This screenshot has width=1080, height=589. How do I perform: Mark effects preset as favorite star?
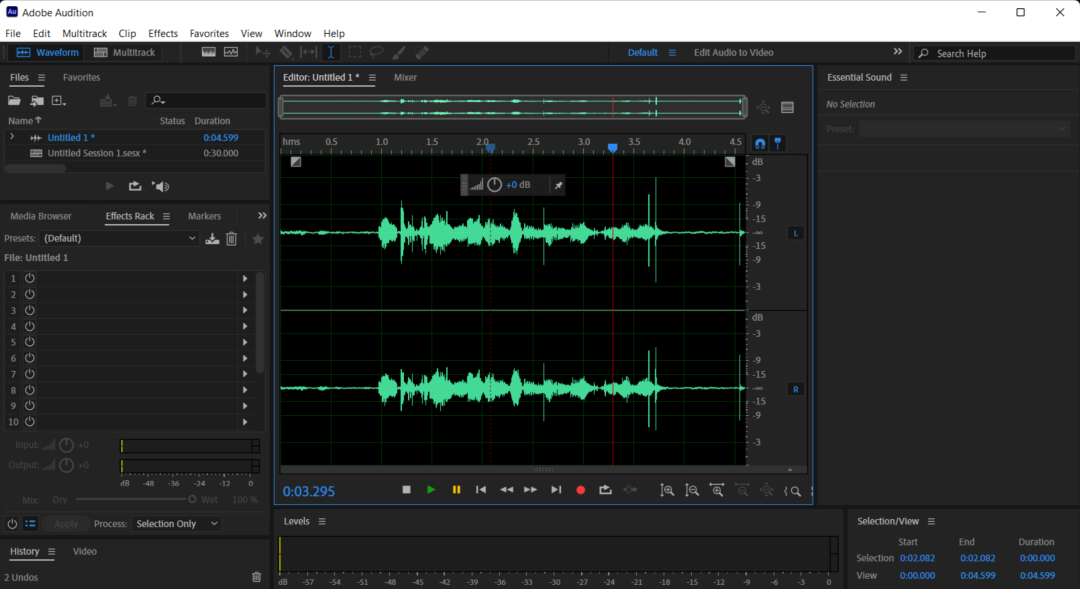click(x=258, y=239)
